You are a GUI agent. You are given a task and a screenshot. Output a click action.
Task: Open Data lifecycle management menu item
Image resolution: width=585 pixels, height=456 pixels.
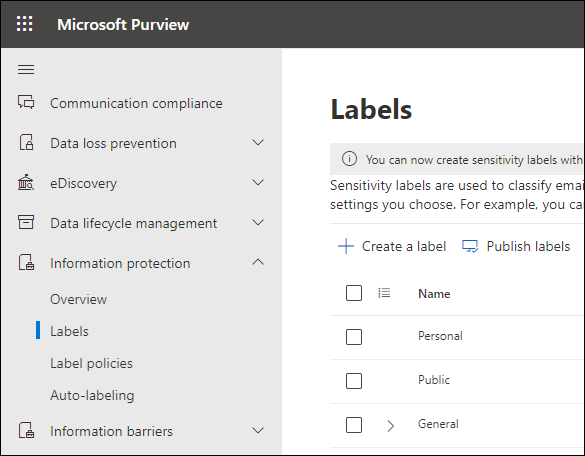point(134,223)
